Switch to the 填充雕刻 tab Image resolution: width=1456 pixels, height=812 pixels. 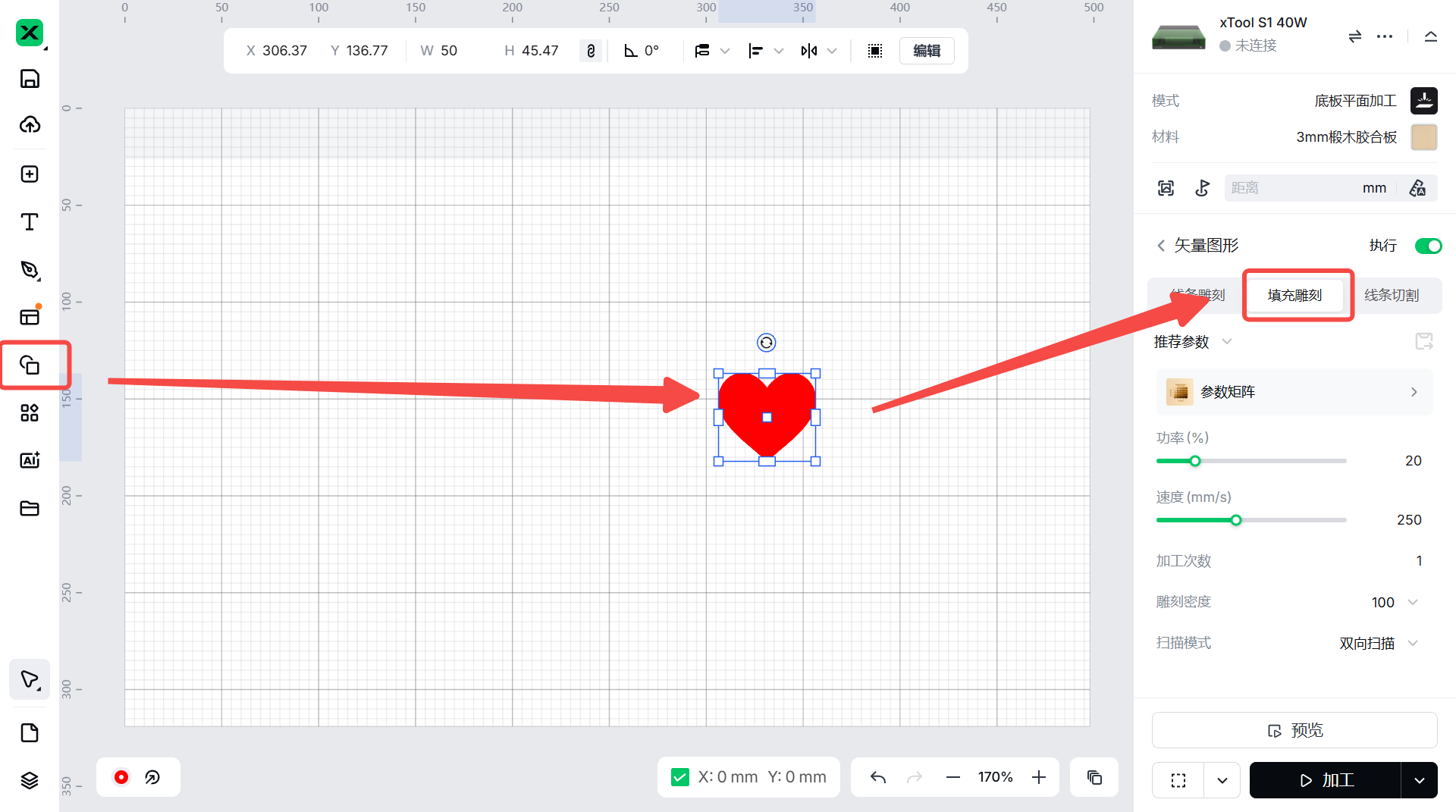tap(1294, 295)
